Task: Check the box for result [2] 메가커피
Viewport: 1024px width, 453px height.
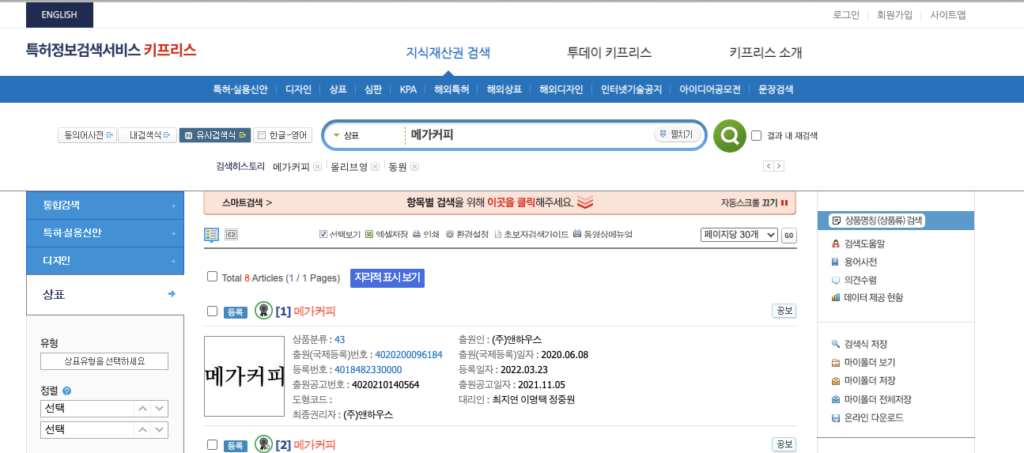Action: coord(212,445)
